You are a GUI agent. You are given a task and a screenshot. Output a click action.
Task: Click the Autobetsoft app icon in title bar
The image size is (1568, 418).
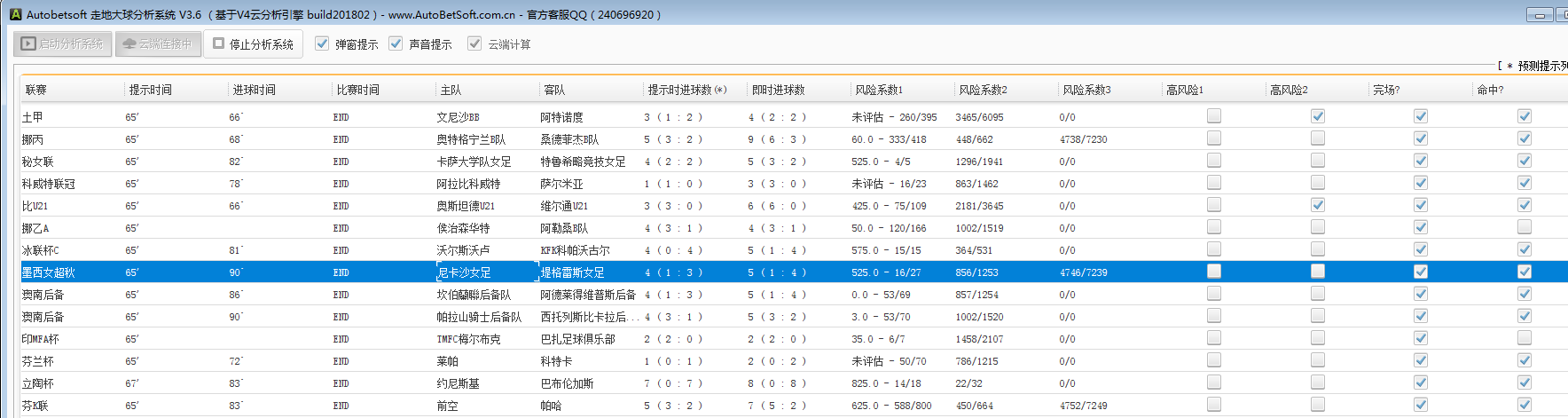[x=15, y=14]
